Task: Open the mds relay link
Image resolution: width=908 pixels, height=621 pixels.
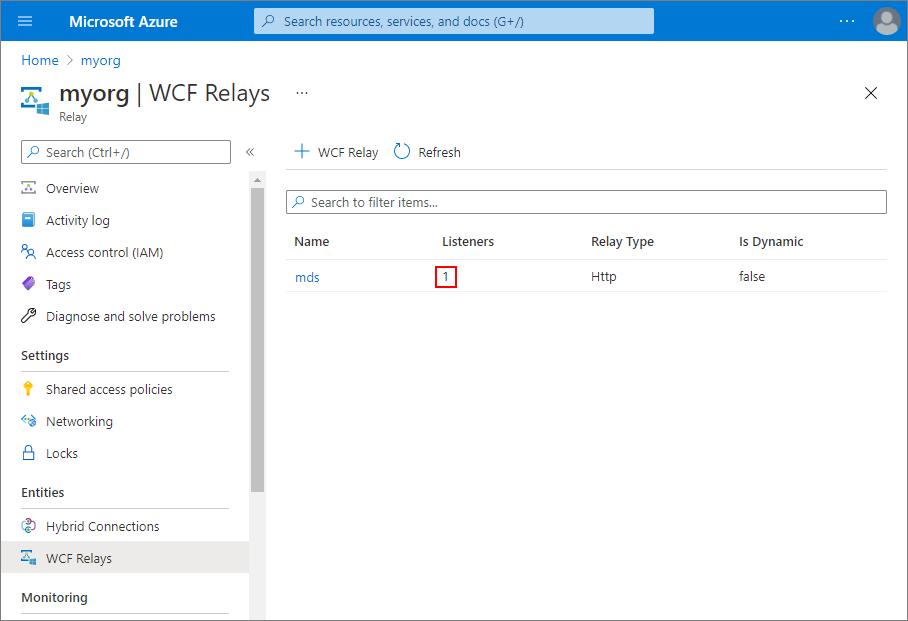Action: pyautogui.click(x=307, y=277)
